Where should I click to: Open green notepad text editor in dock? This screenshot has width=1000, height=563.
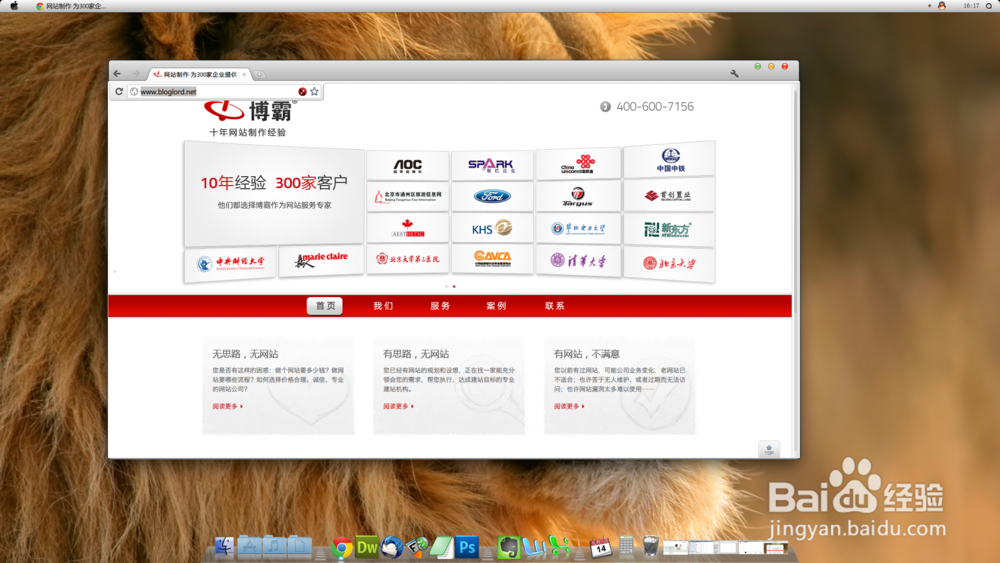(x=442, y=547)
